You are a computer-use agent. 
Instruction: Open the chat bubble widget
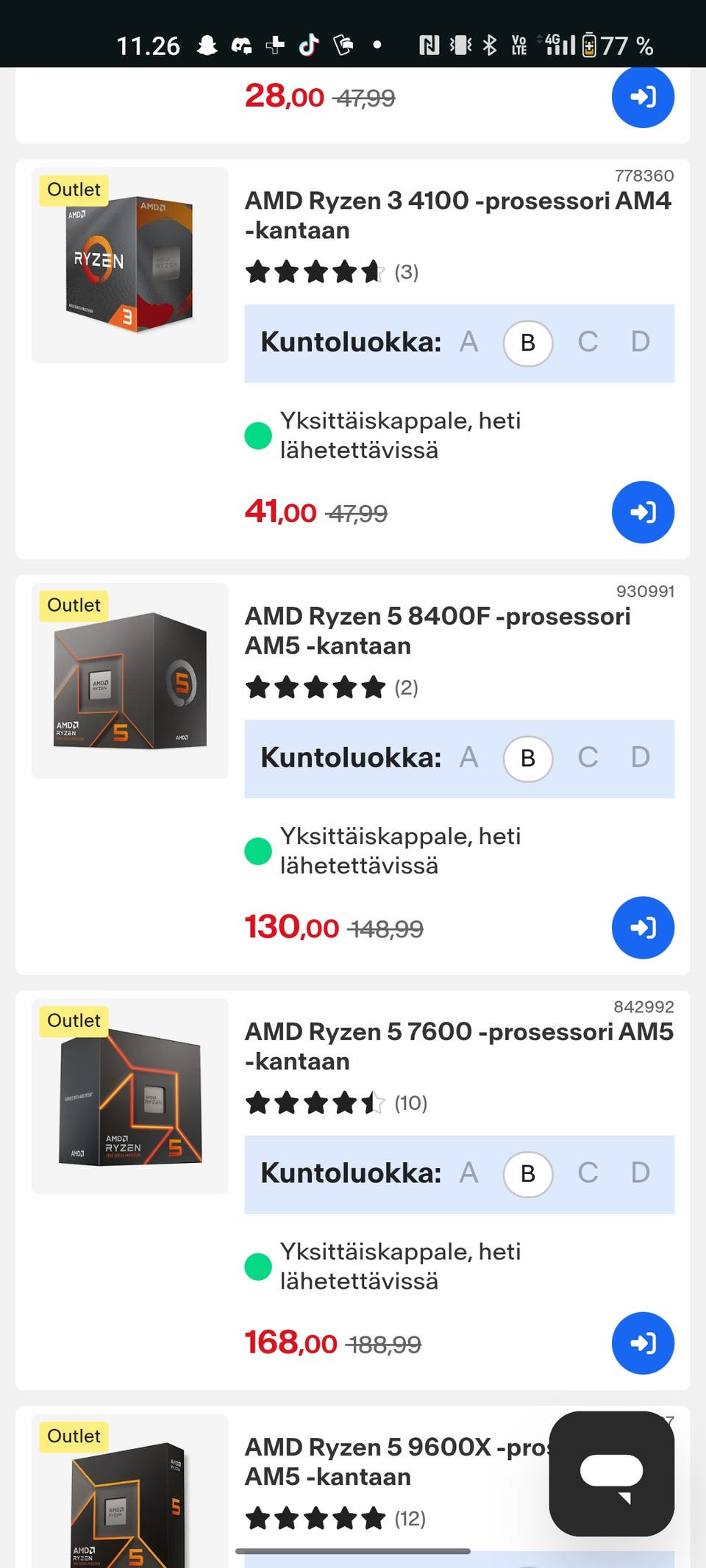pyautogui.click(x=612, y=1473)
